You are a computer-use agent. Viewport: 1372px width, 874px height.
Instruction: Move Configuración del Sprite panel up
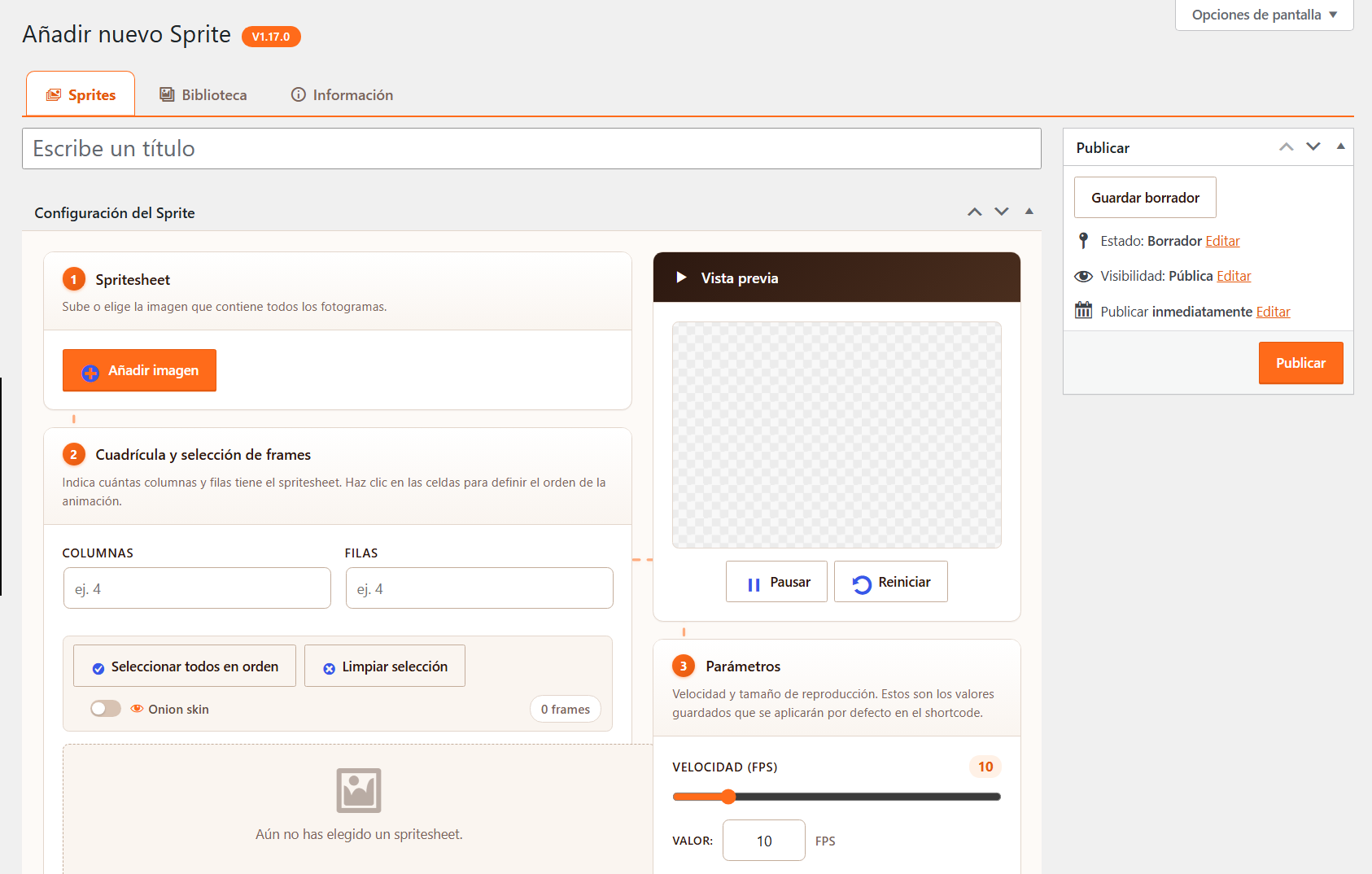coord(975,212)
